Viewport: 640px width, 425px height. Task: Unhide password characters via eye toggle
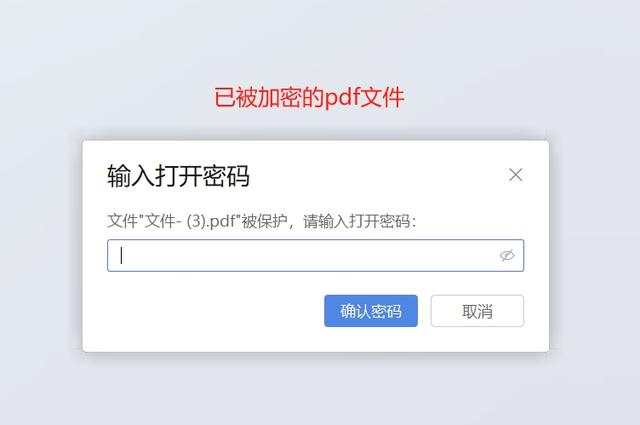(507, 256)
